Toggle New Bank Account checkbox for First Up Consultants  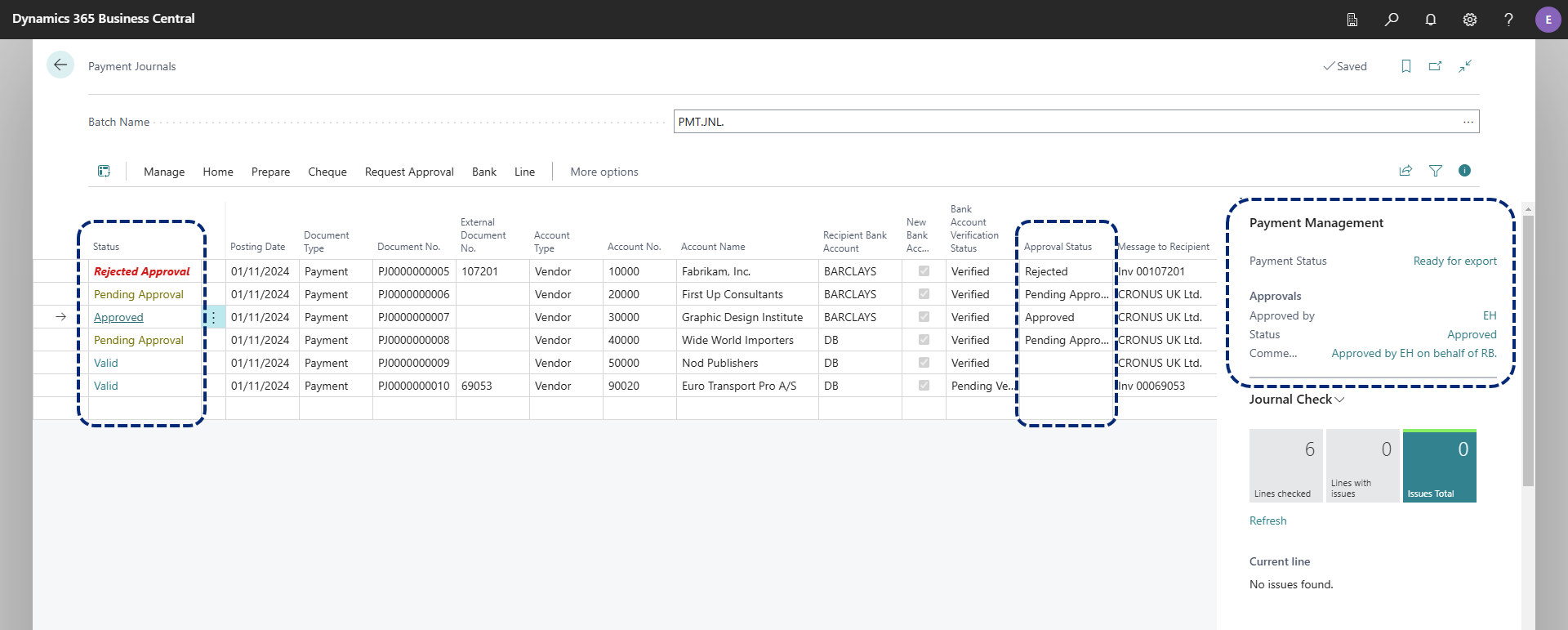tap(924, 294)
